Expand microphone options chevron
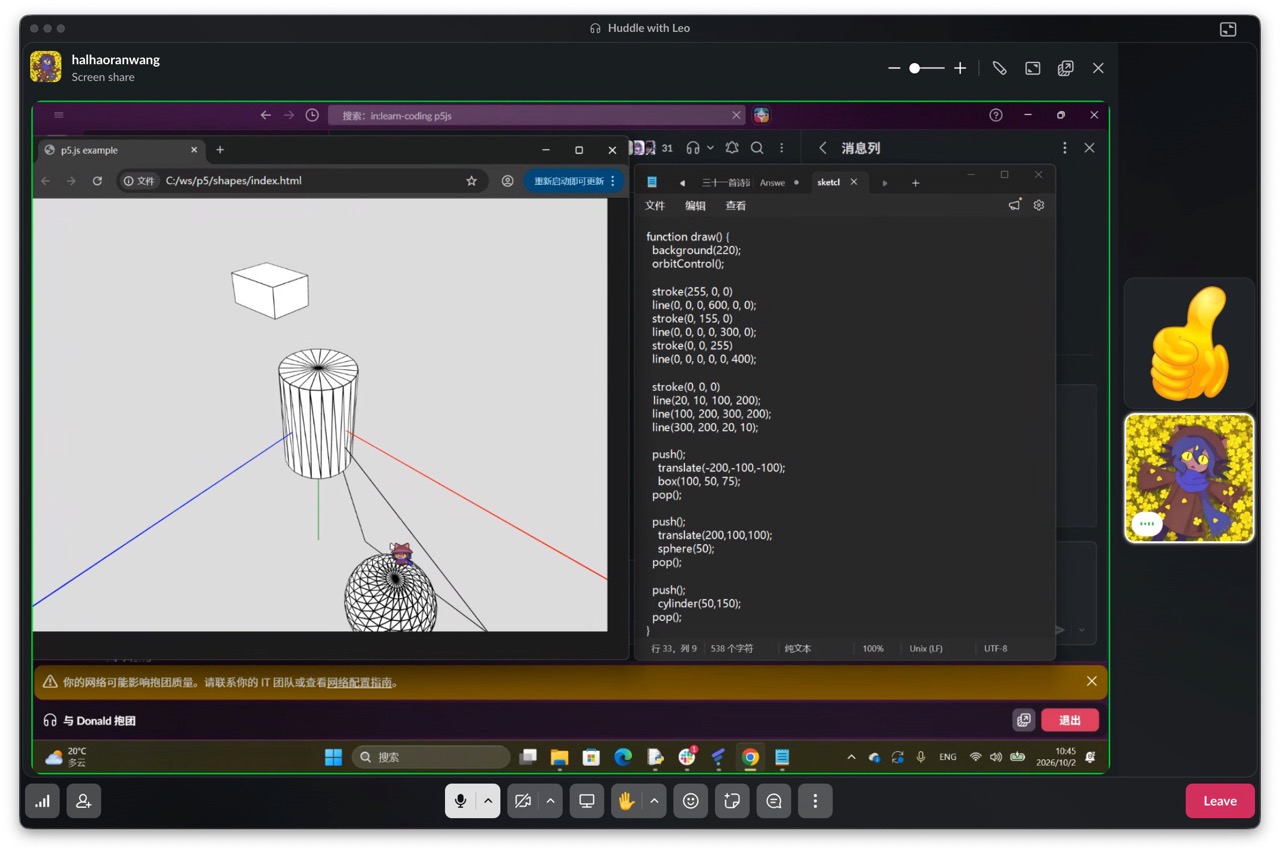This screenshot has height=853, width=1280. coord(488,801)
